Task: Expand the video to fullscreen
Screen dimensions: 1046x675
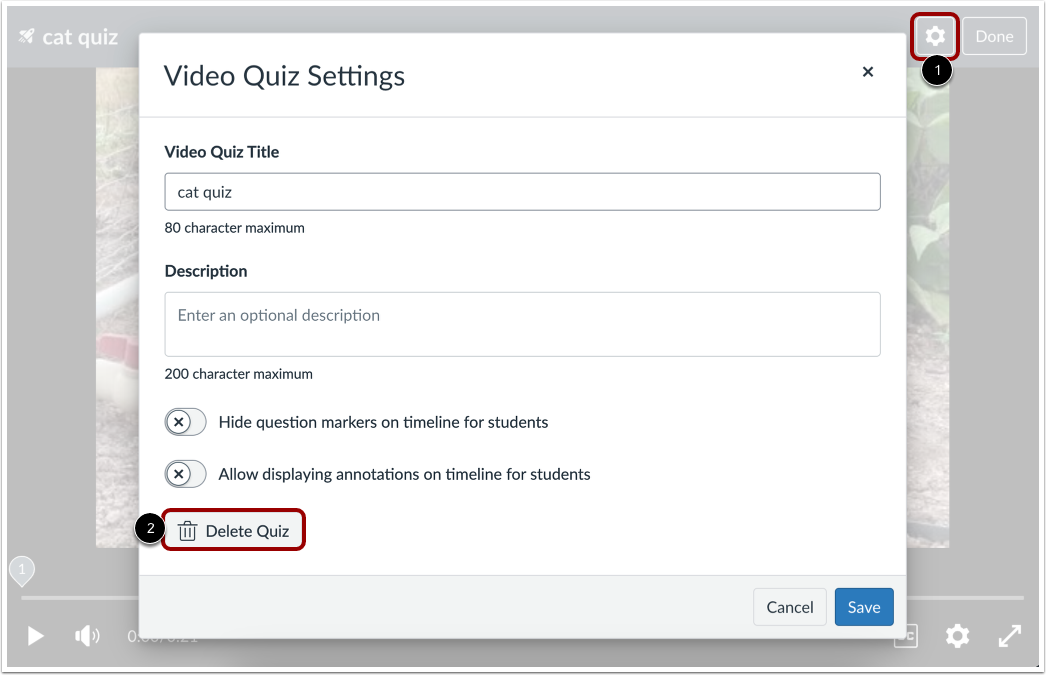Action: 1009,636
